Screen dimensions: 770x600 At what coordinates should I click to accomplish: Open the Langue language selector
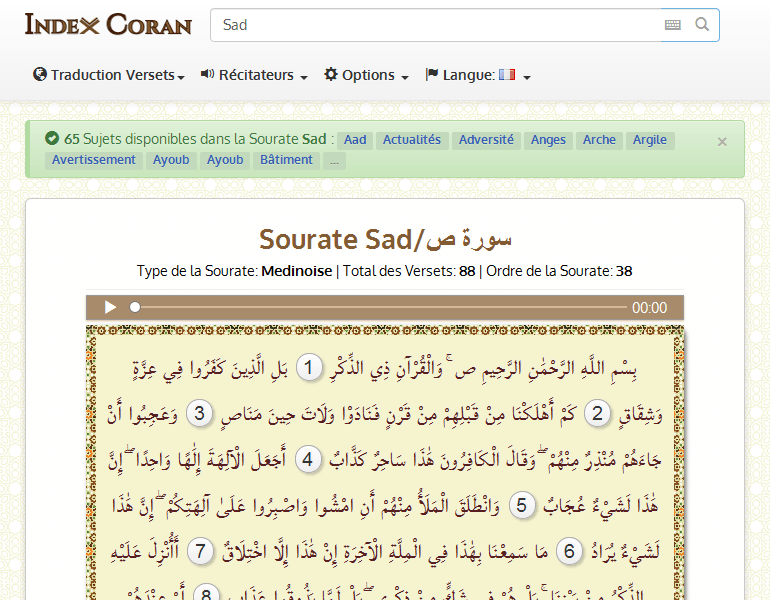pyautogui.click(x=478, y=75)
